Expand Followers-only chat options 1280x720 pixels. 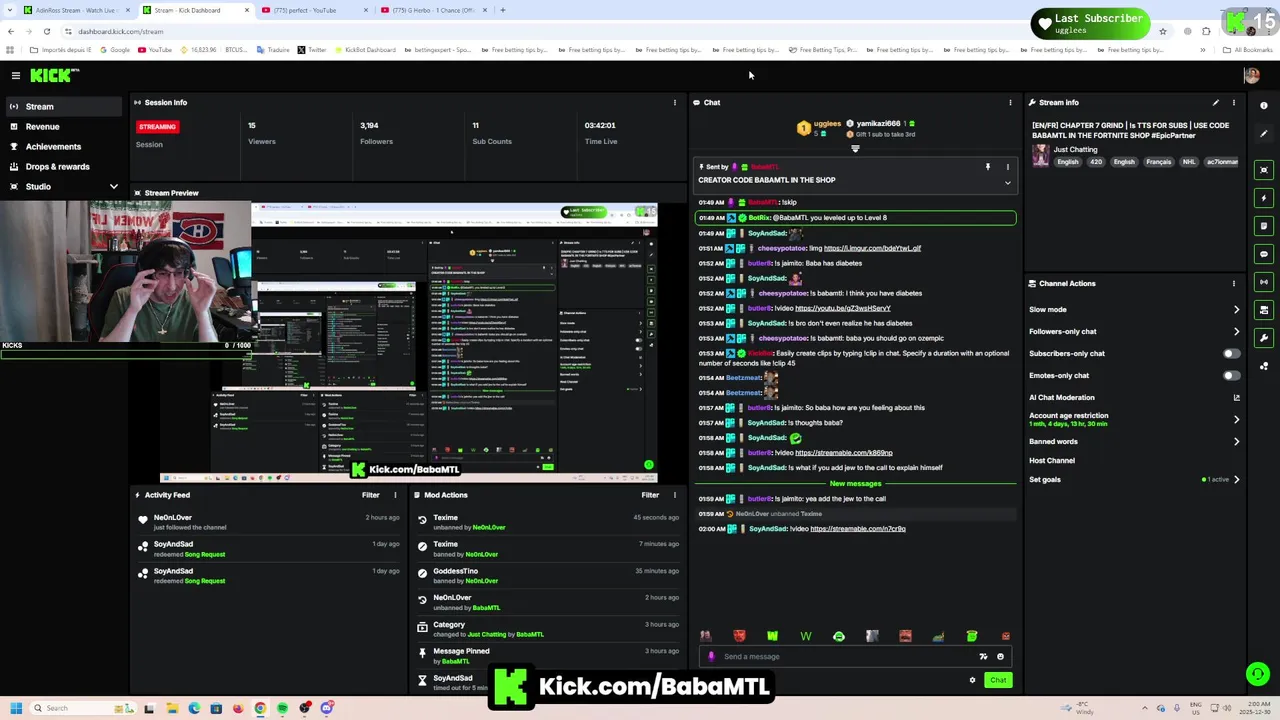[x=1236, y=331]
